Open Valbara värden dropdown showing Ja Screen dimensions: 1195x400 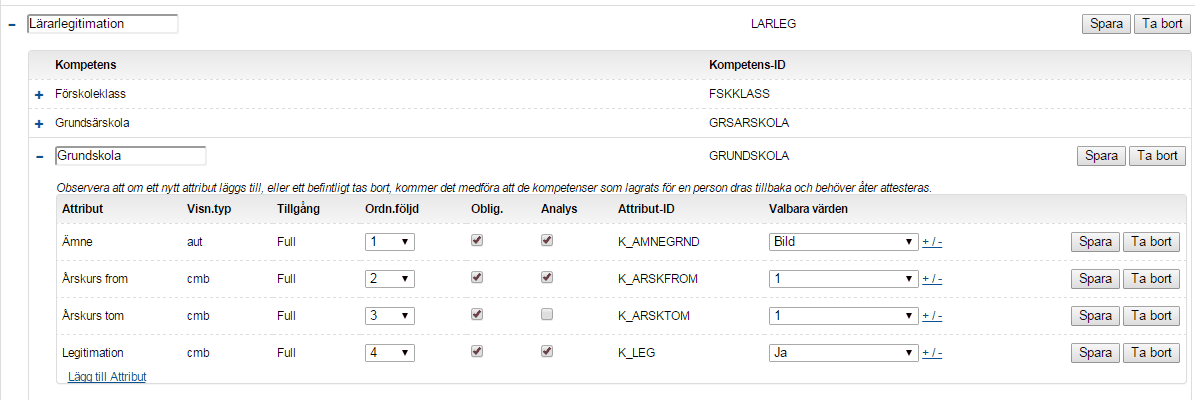tap(842, 353)
